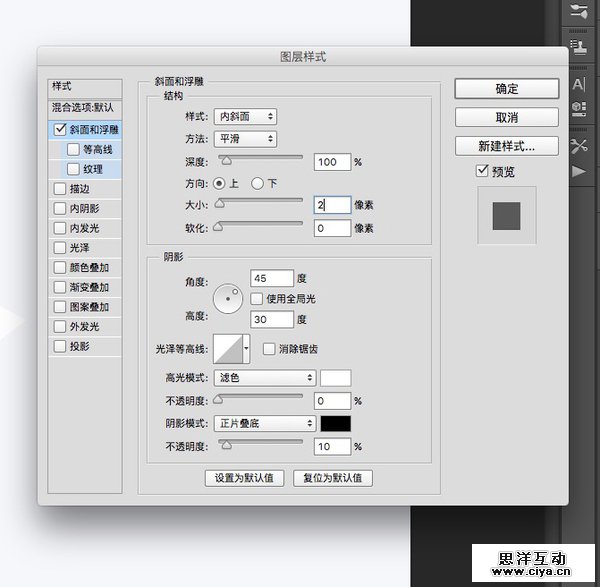Viewport: 600px width, 587px height.
Task: Open the Tool Presets wrench icon
Action: (578, 146)
